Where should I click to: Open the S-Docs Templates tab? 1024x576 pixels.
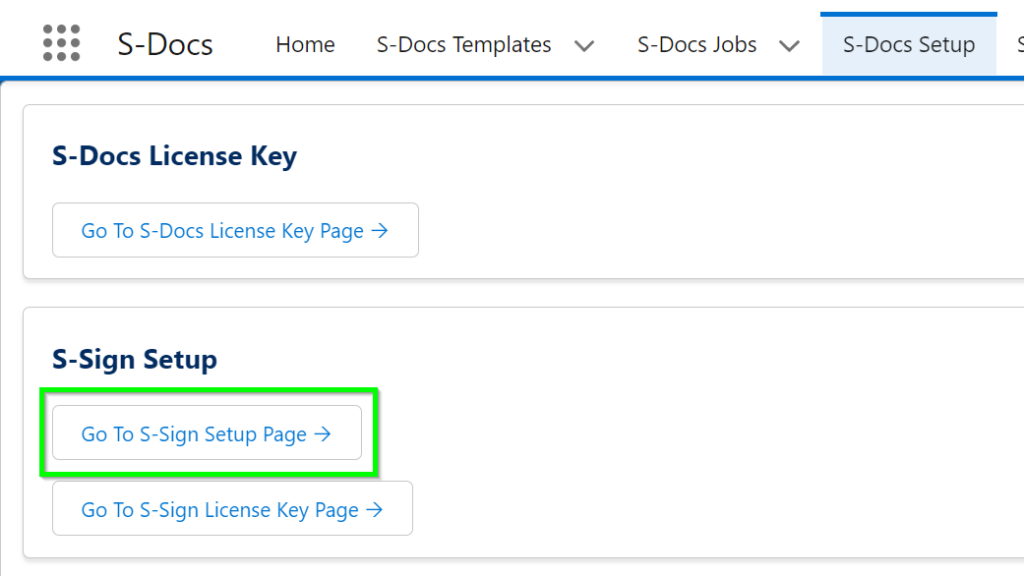click(x=463, y=44)
